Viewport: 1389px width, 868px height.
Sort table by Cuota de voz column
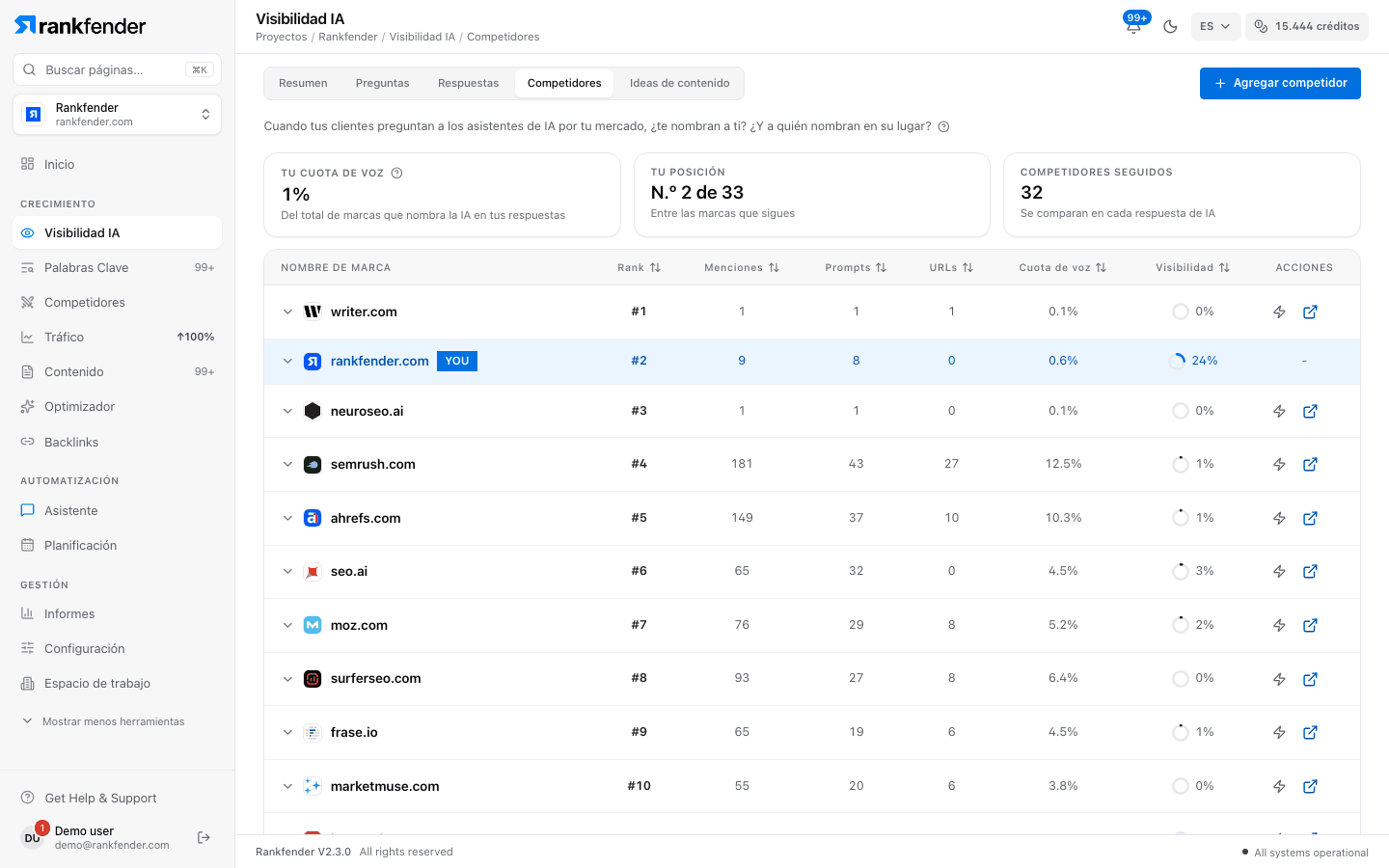pos(1063,268)
